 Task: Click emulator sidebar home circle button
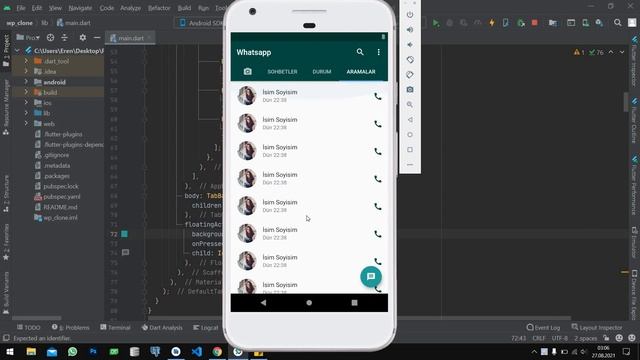point(410,135)
